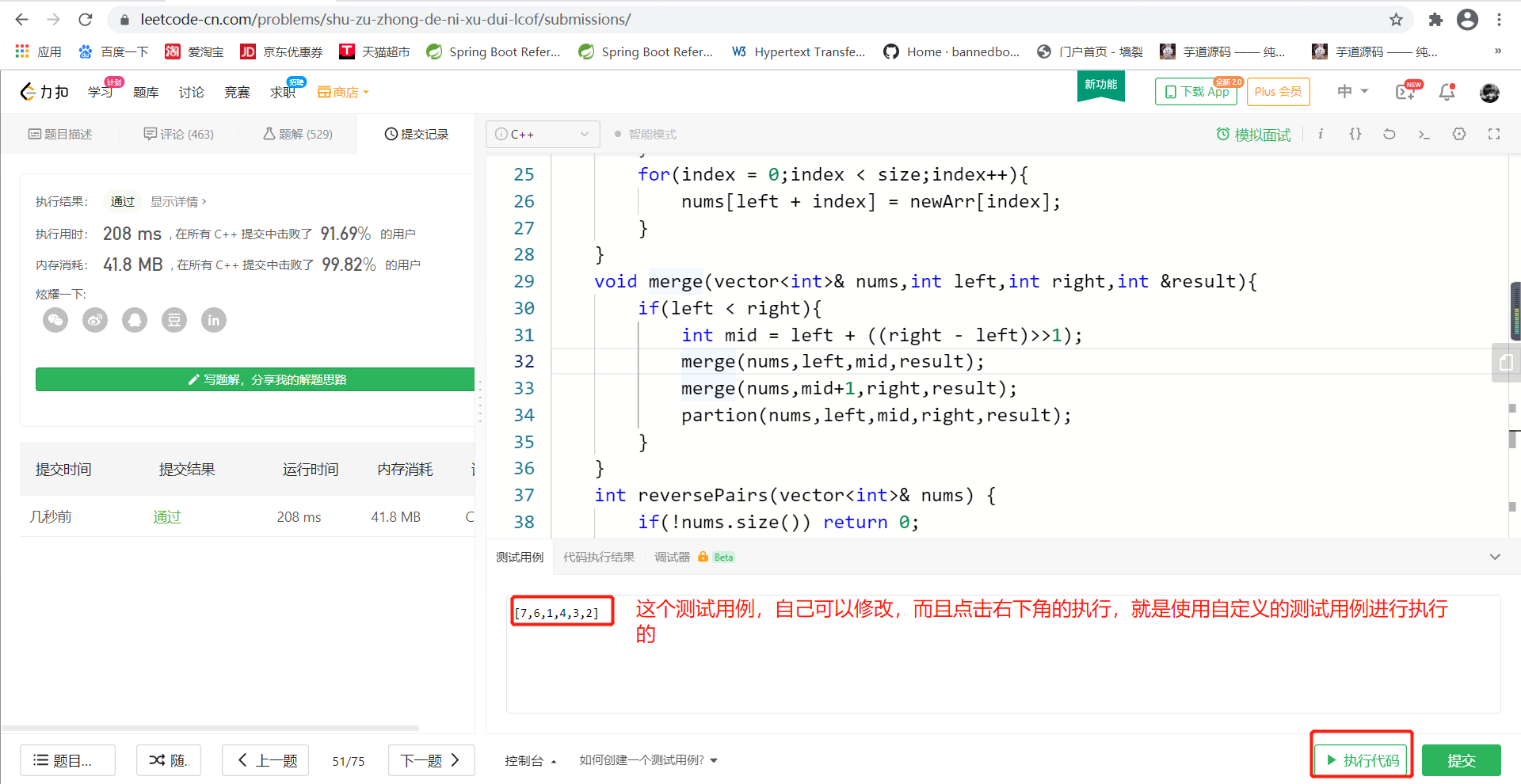Toggle fullscreen editor mode
This screenshot has width=1521, height=784.
[x=1494, y=134]
